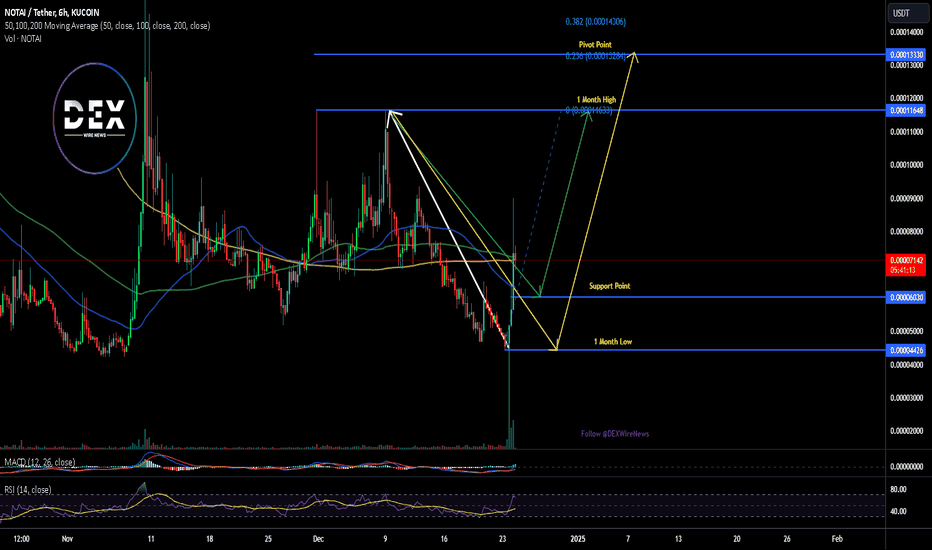Click the 80.00 RSI scale value

898,489
